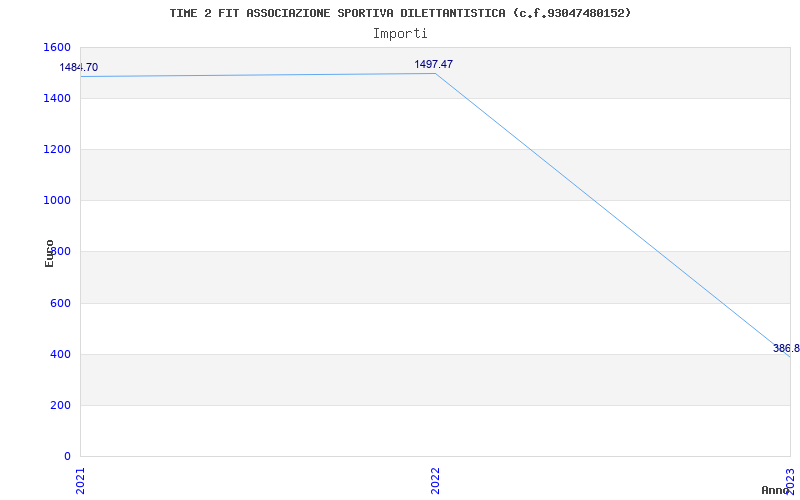The image size is (800, 500).
Task: Click the 0 y-axis value
Action: tap(67, 456)
